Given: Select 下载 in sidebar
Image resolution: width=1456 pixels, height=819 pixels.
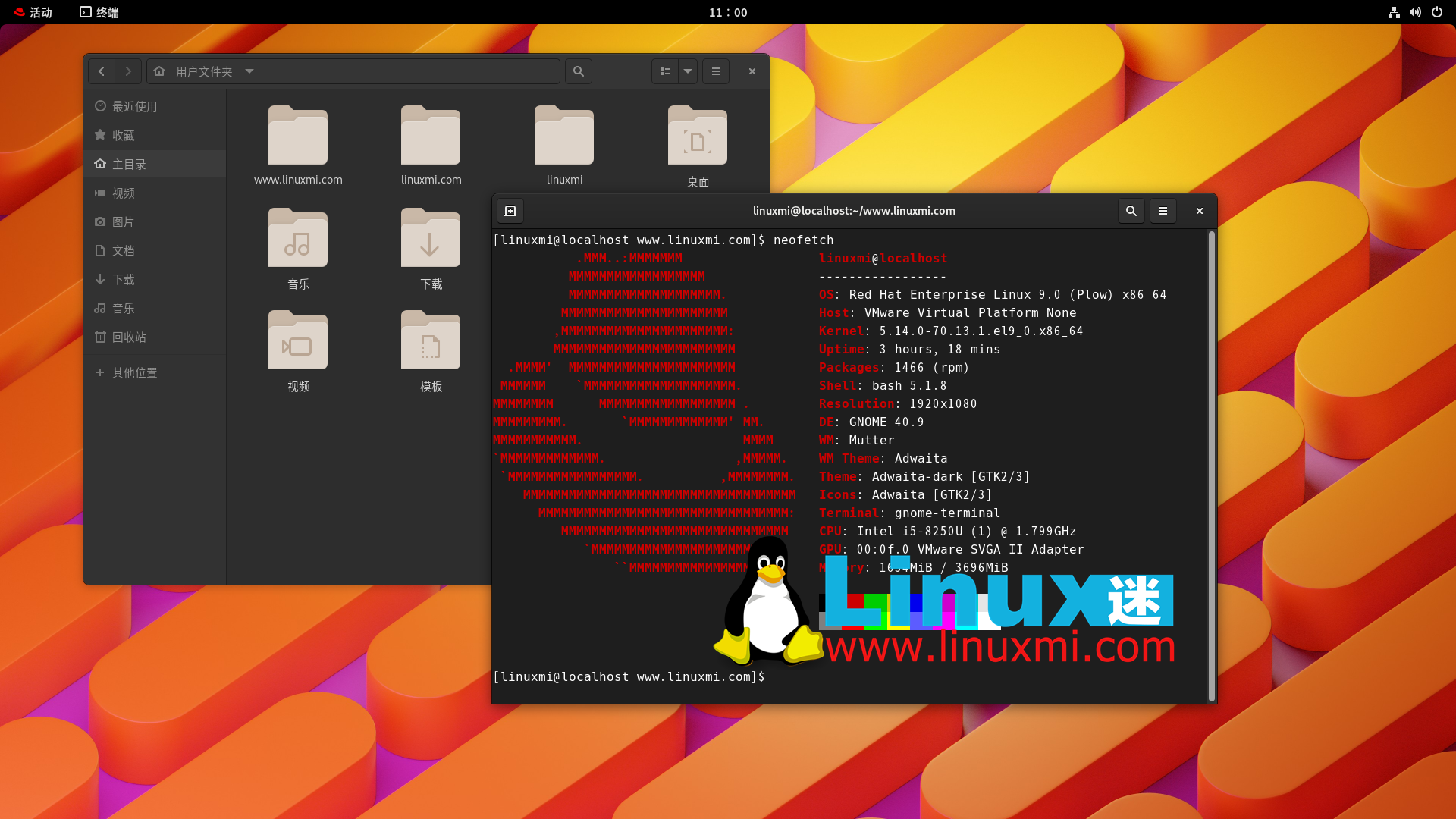Looking at the screenshot, I should point(155,279).
